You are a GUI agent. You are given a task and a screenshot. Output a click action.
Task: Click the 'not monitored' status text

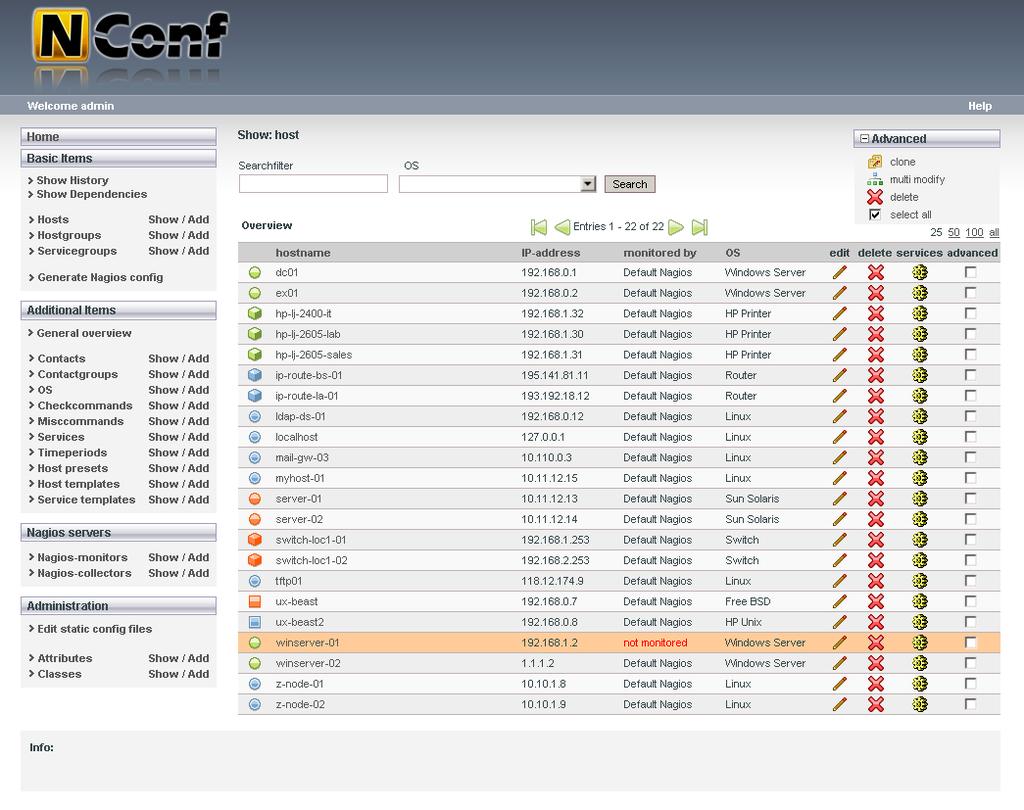(655, 643)
